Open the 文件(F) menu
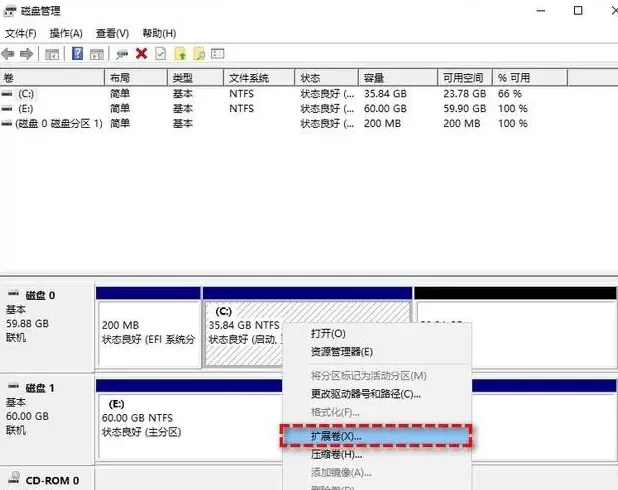The image size is (618, 490). click(20, 34)
